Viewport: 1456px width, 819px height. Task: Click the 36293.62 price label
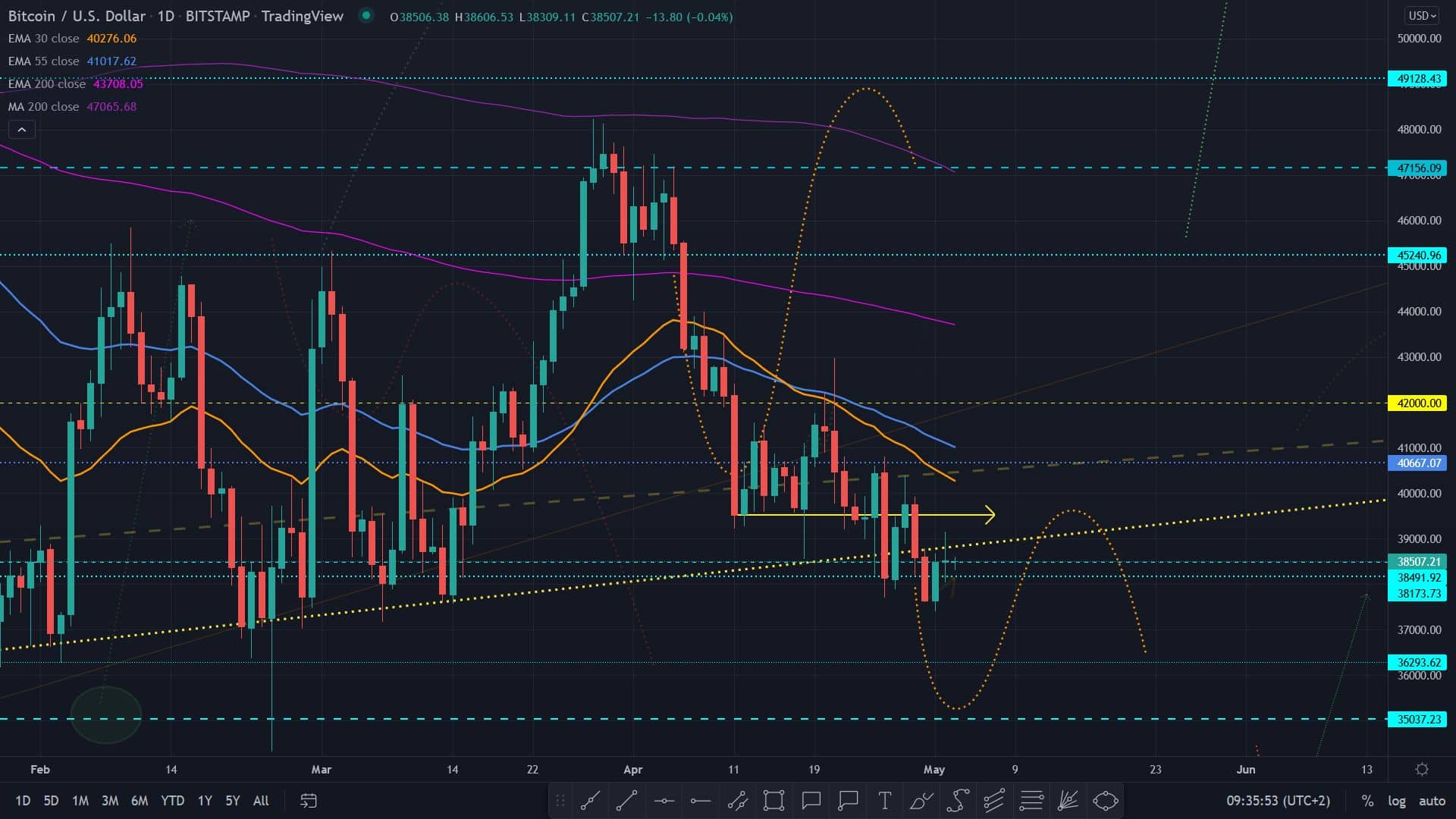tap(1417, 663)
